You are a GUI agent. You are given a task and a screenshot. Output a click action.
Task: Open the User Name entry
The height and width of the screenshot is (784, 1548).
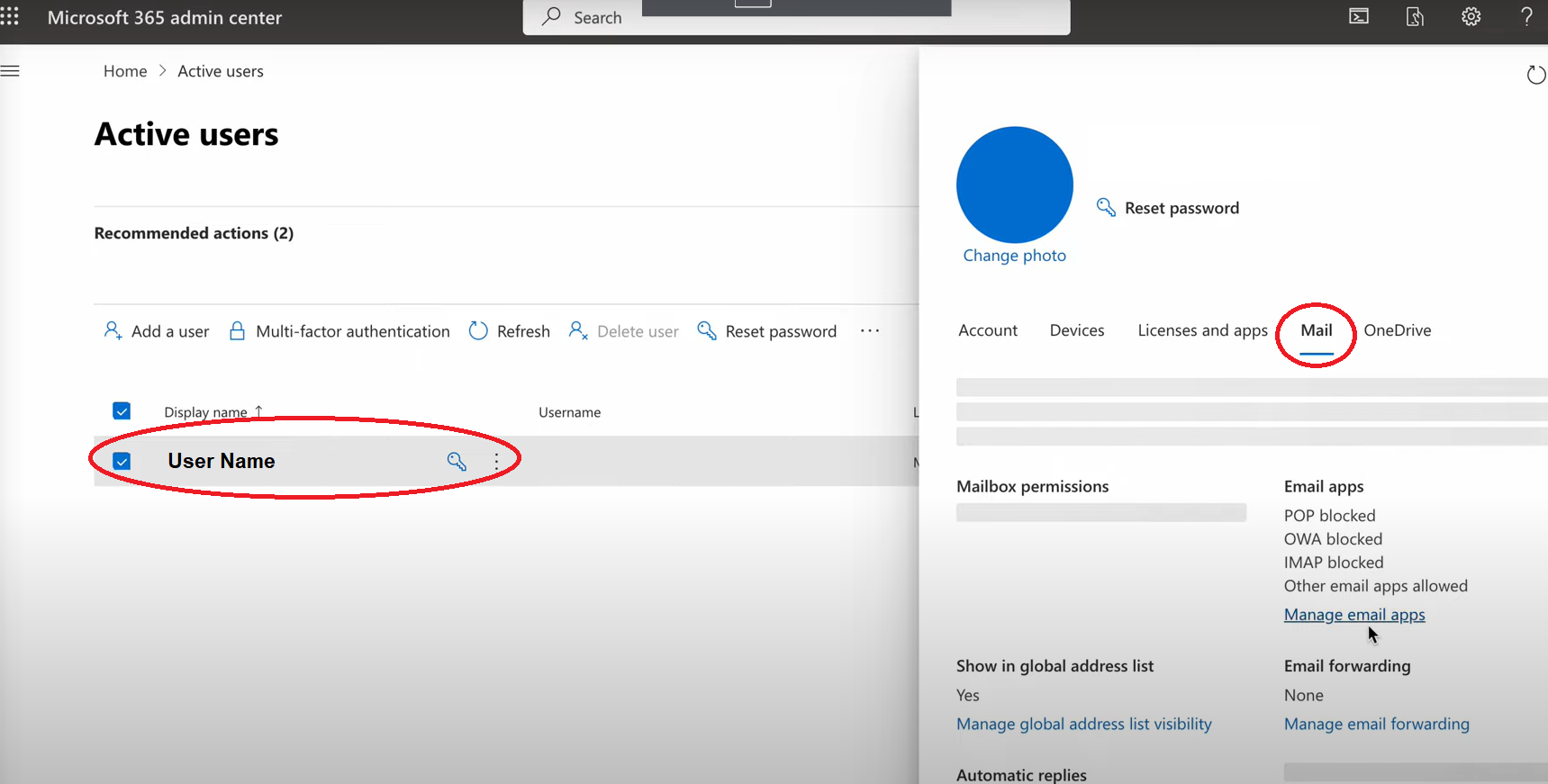point(222,461)
